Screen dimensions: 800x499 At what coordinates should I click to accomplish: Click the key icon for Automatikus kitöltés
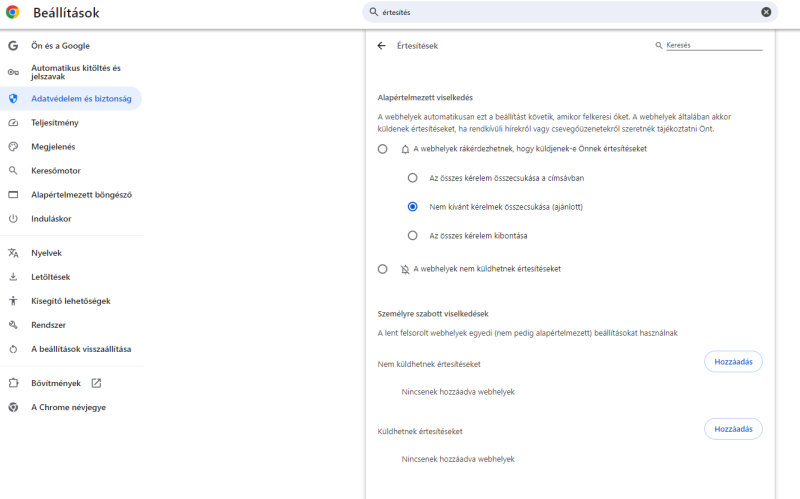(13, 72)
